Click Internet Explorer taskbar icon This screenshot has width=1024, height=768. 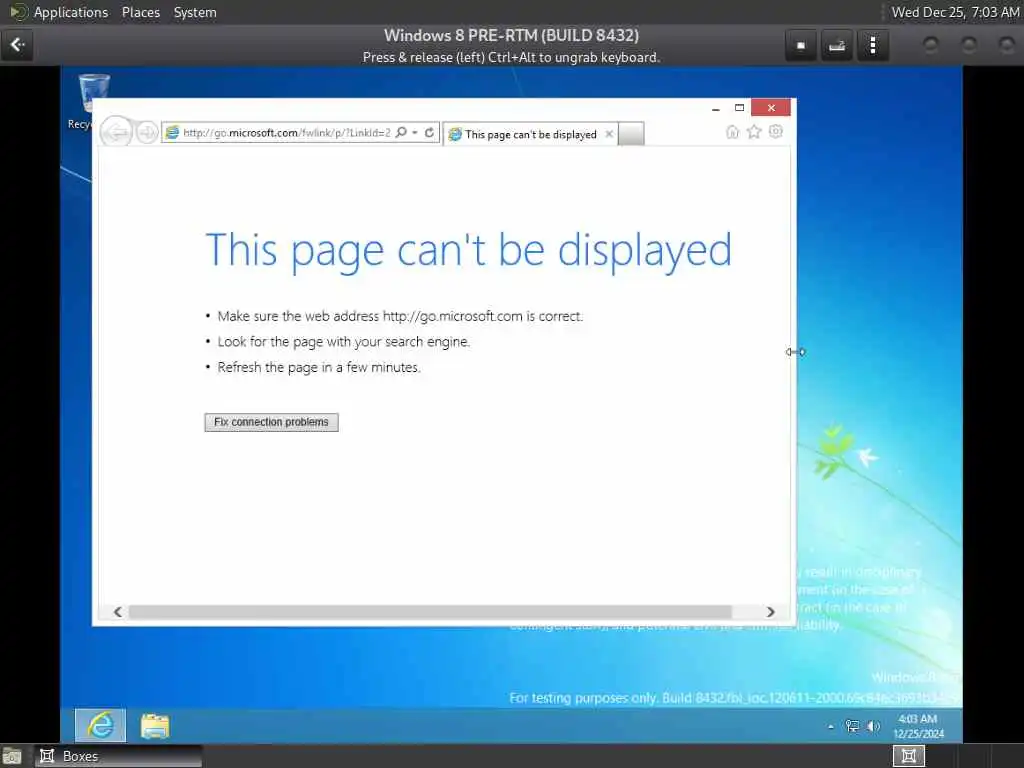click(x=100, y=726)
